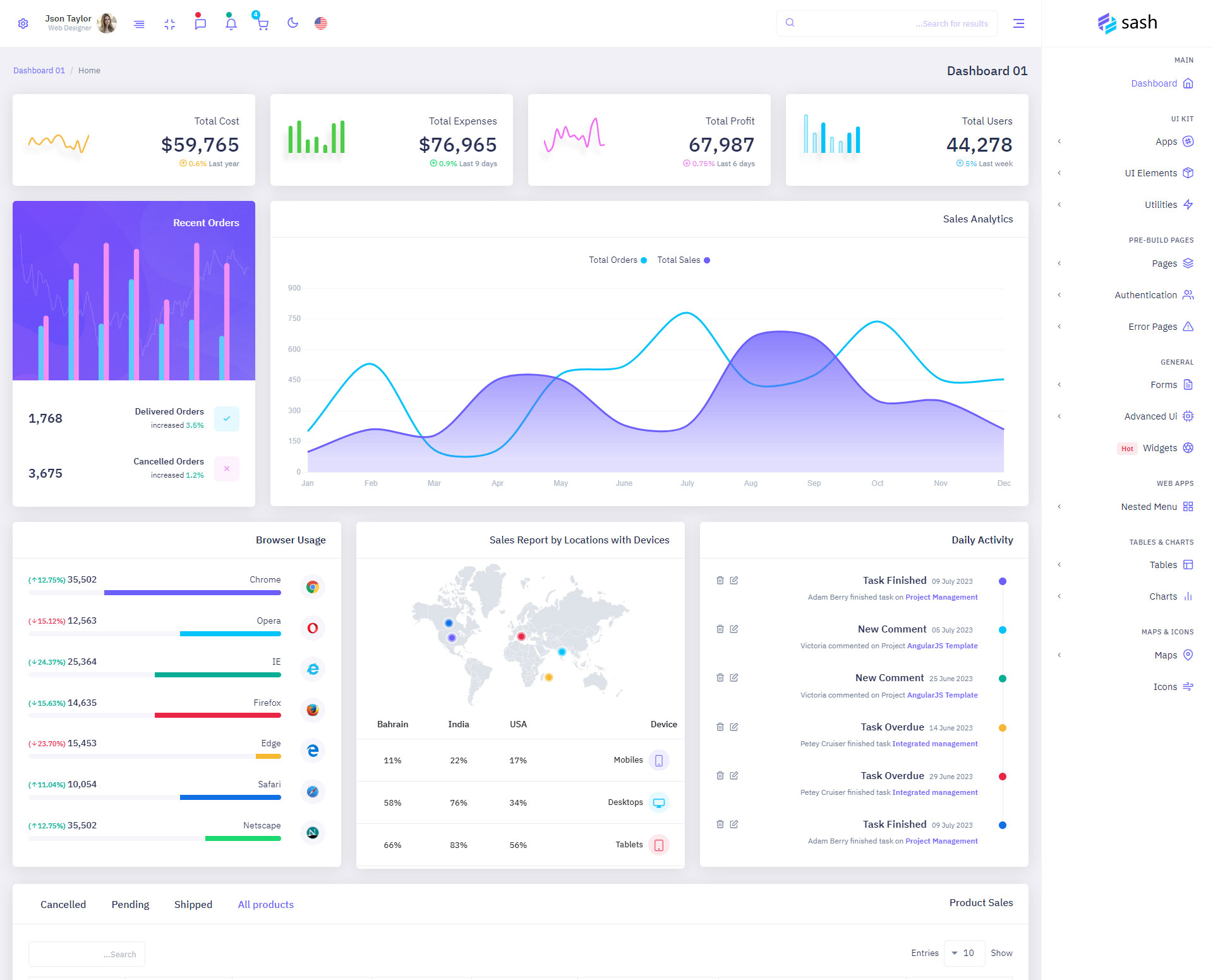Click the settings gear icon

tap(23, 24)
